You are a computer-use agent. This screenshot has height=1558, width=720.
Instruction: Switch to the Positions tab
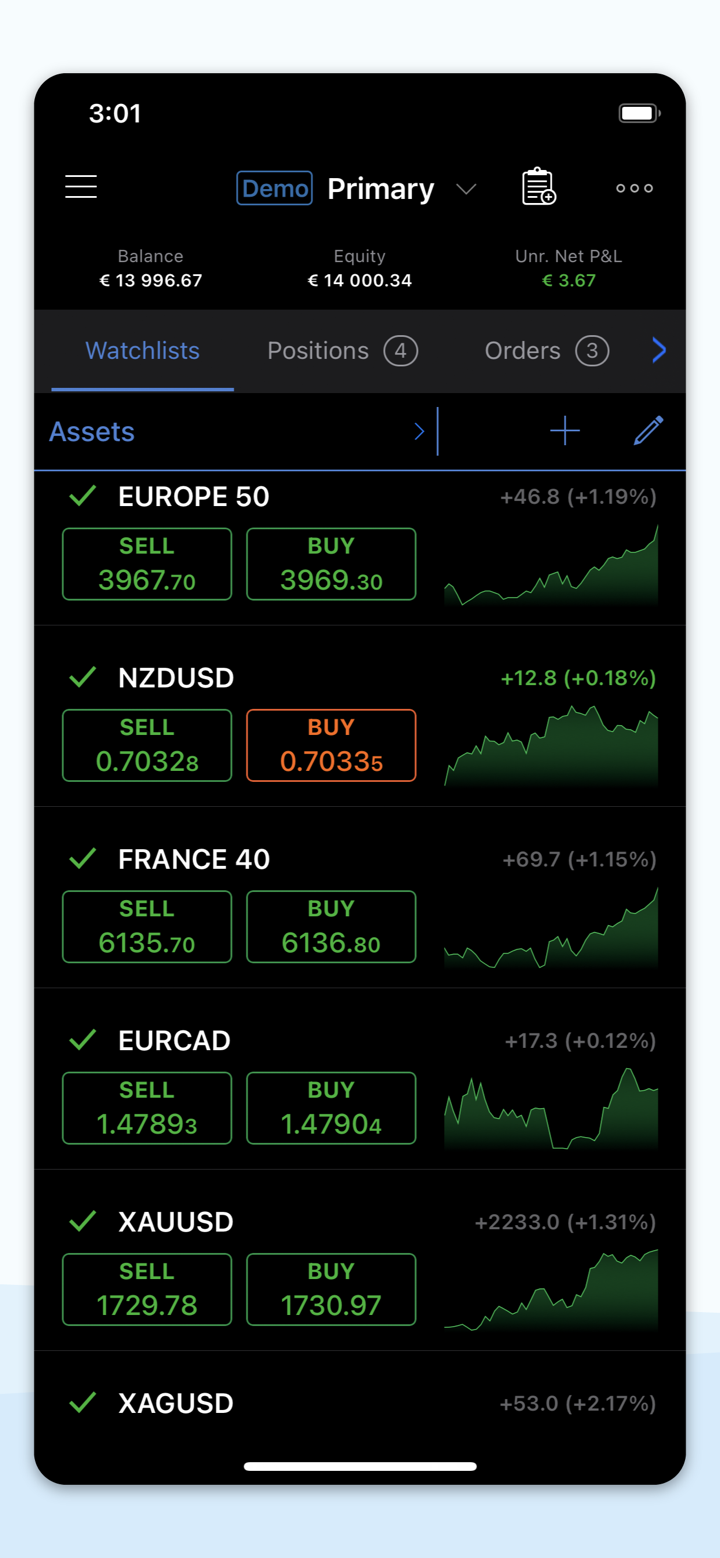(x=341, y=351)
